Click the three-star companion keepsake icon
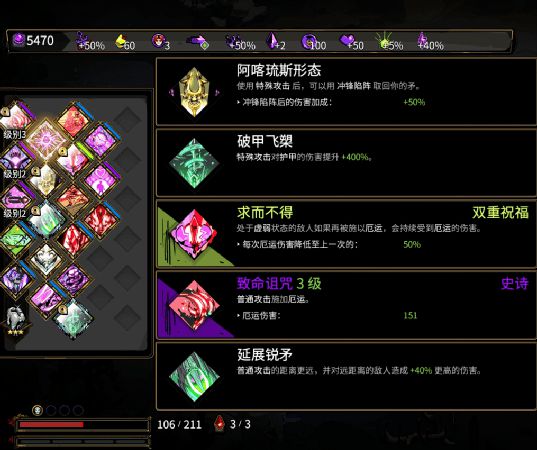The height and width of the screenshot is (450, 537). 15,321
